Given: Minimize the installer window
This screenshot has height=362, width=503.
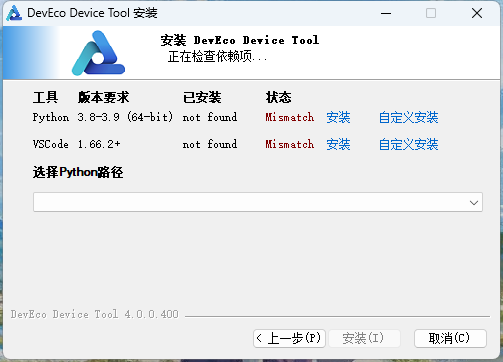Looking at the screenshot, I should pos(386,13).
